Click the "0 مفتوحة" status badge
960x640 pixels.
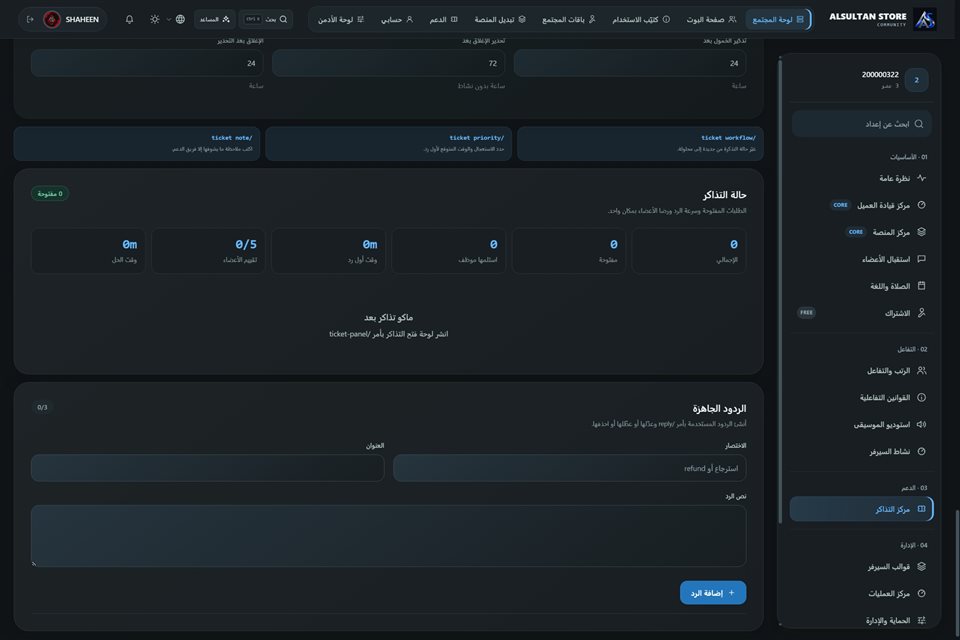click(x=50, y=194)
